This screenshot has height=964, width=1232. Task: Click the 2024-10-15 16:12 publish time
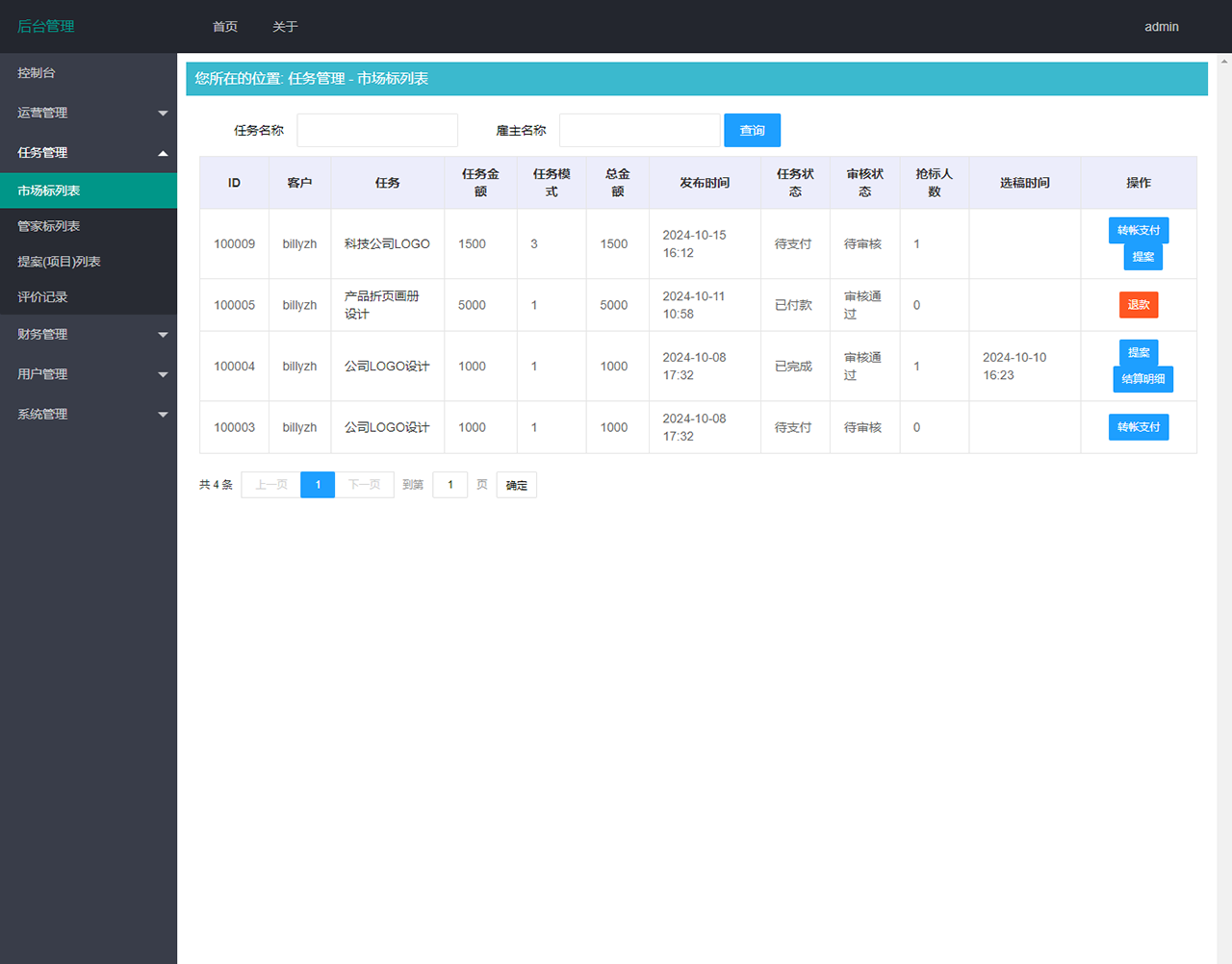tap(694, 244)
